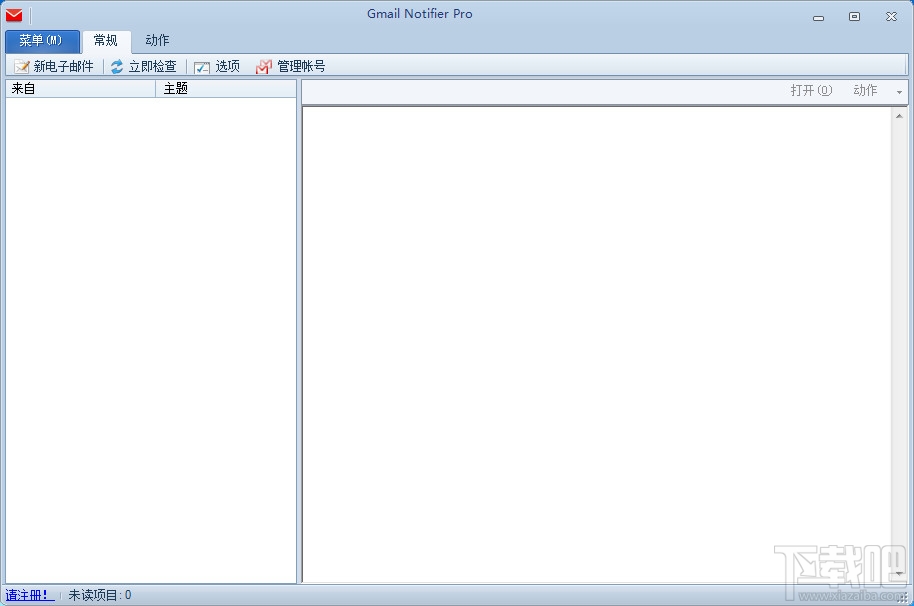Maximize the Gmail Notifier Pro window
This screenshot has width=914, height=606.
[855, 17]
